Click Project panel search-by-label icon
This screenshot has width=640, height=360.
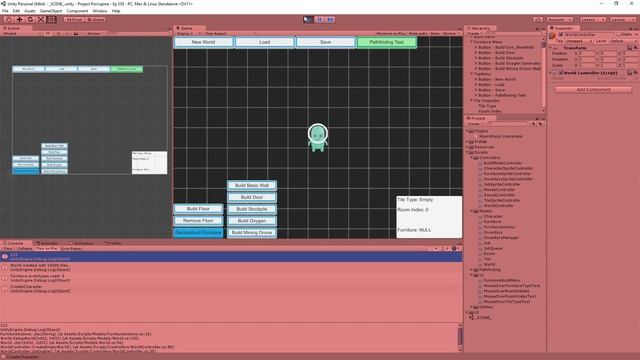pyautogui.click(x=540, y=124)
